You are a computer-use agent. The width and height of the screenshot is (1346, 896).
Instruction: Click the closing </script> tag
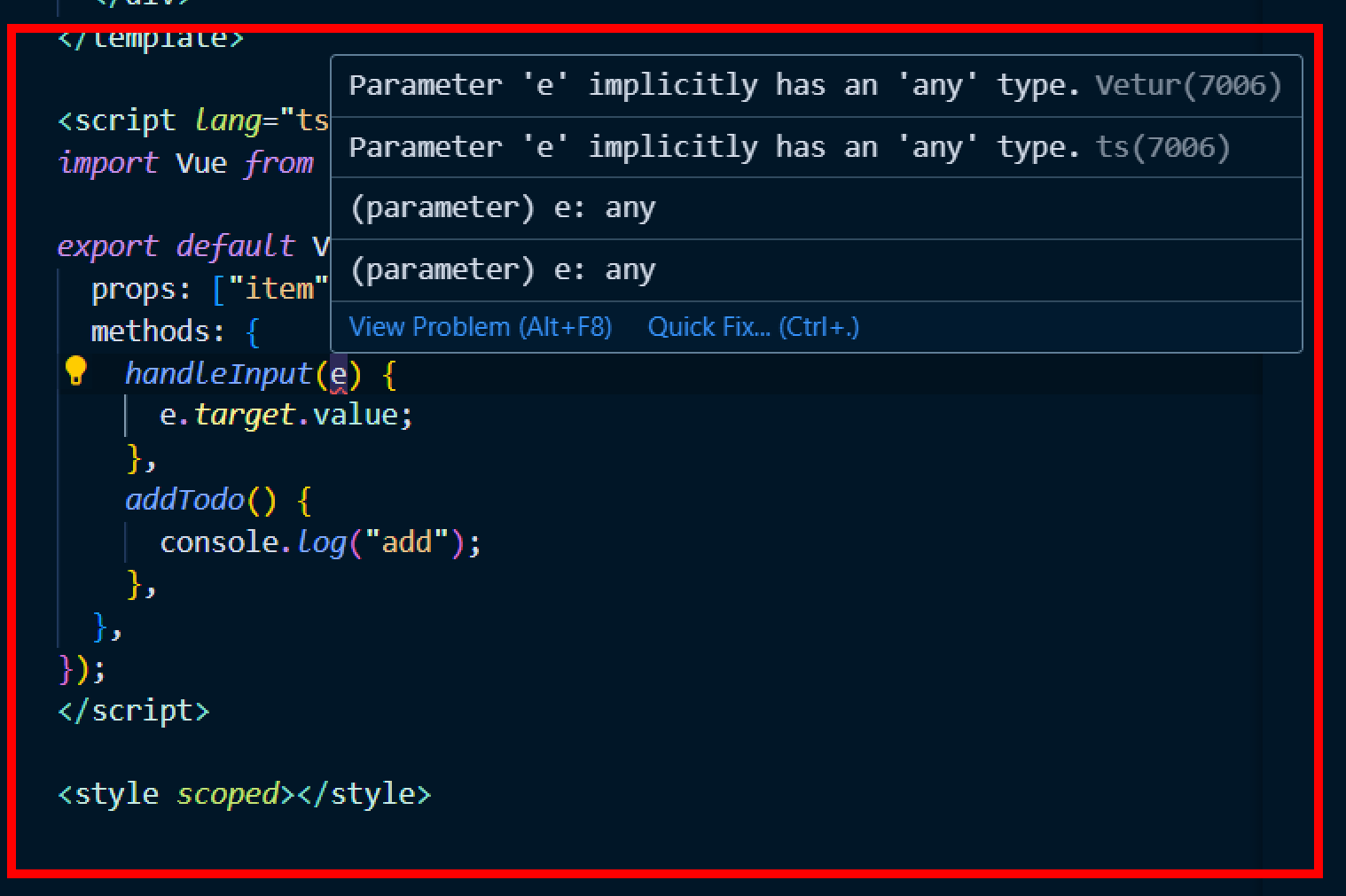click(134, 711)
